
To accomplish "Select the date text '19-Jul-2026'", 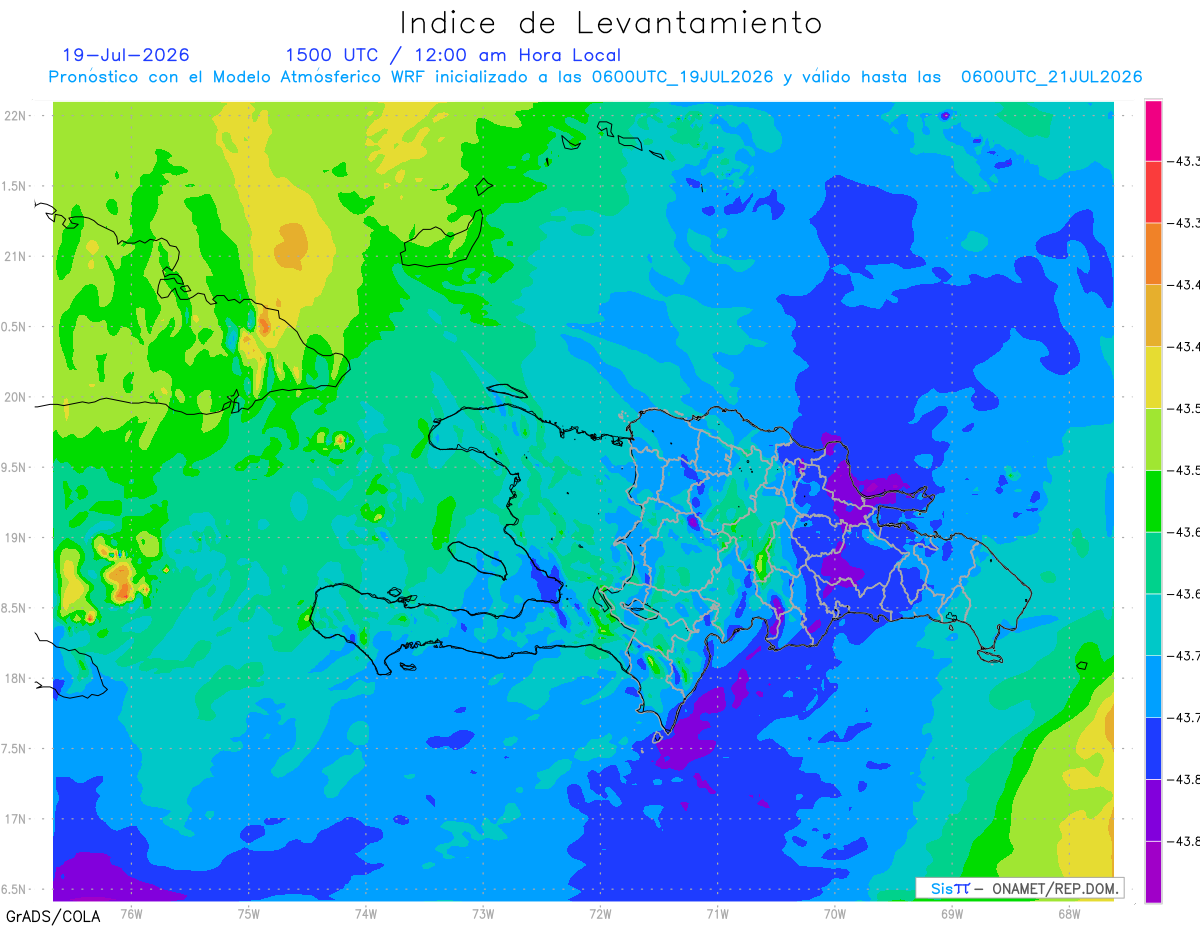I will pos(126,55).
